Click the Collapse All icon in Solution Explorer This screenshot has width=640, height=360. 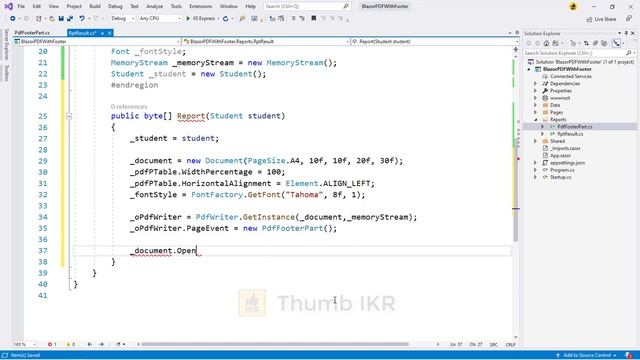coord(595,43)
